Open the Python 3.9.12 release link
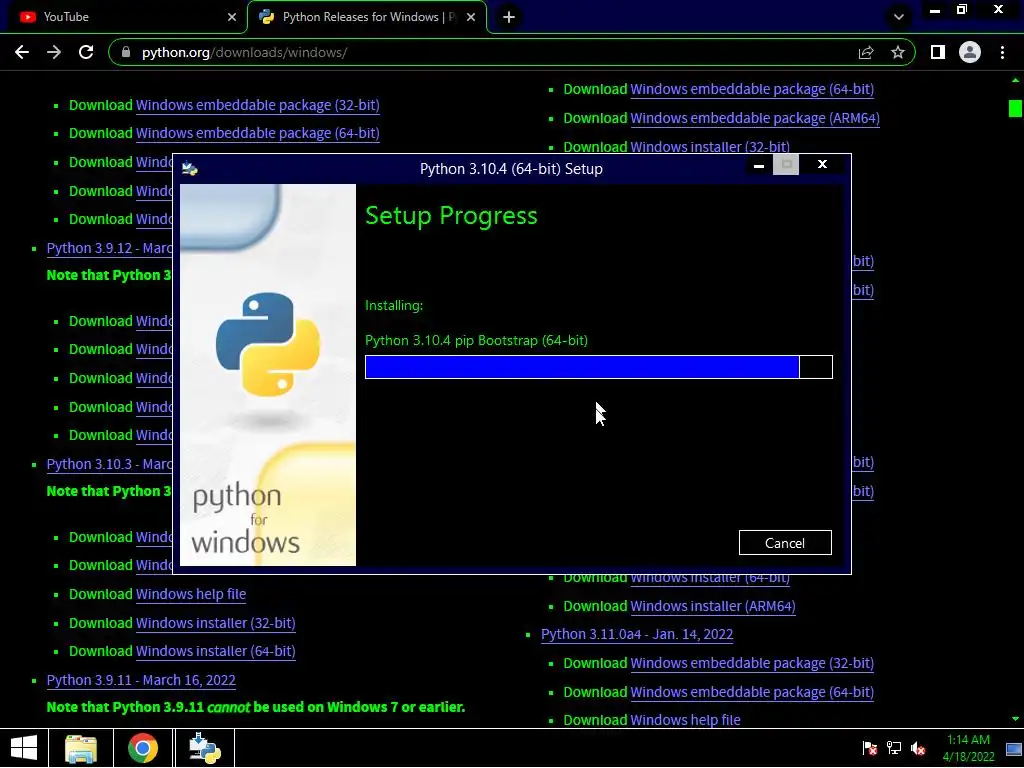Image resolution: width=1024 pixels, height=768 pixels. [x=109, y=248]
